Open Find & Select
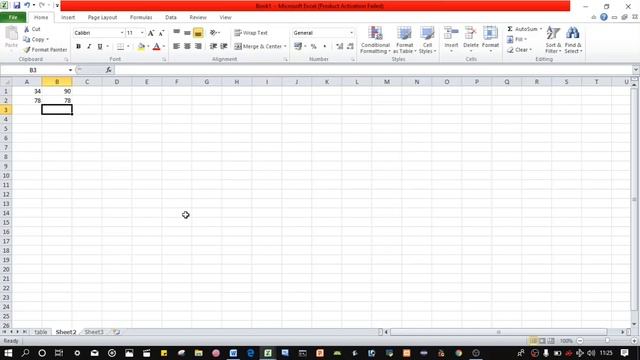Image resolution: width=640 pixels, height=360 pixels. 573,40
